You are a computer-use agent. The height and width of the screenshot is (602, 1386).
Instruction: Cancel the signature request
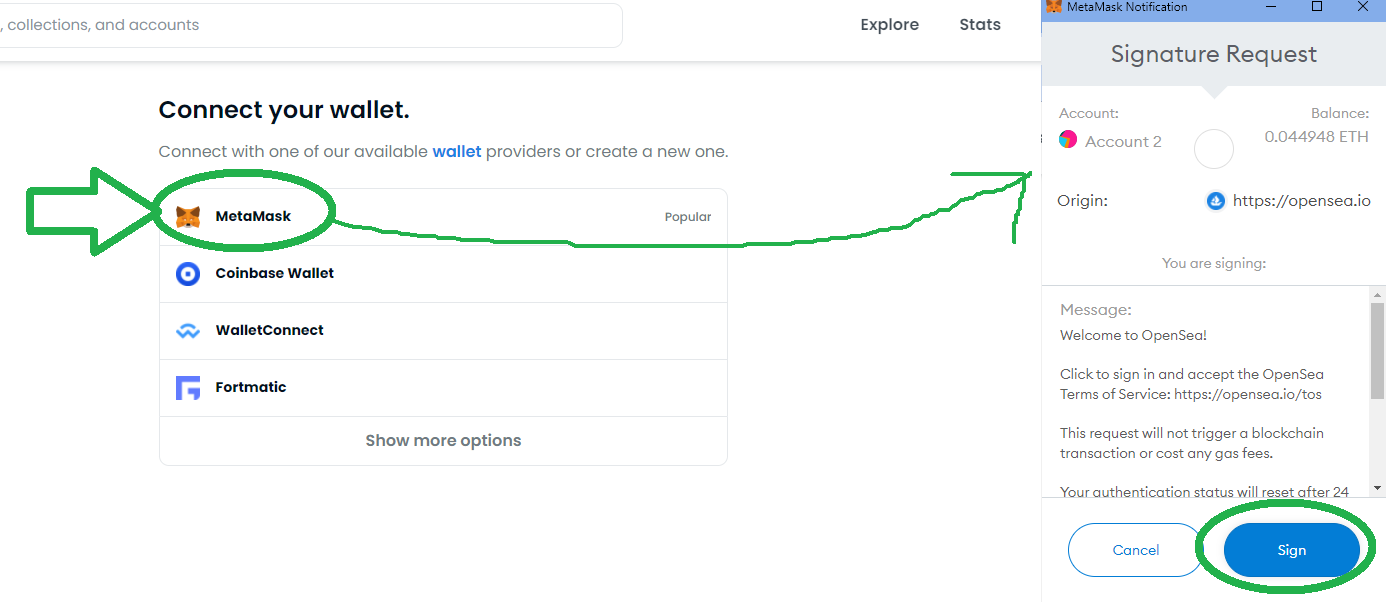(x=1136, y=550)
